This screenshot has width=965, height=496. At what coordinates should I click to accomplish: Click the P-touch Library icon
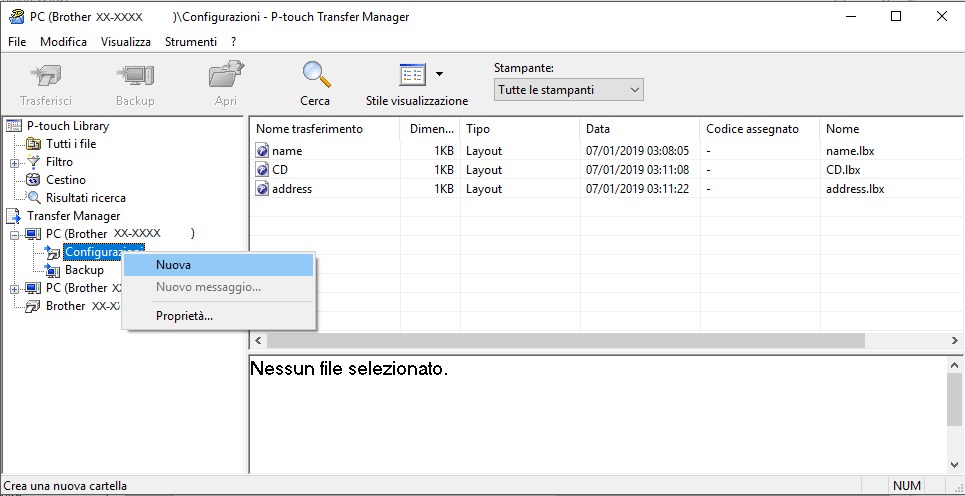(14, 126)
